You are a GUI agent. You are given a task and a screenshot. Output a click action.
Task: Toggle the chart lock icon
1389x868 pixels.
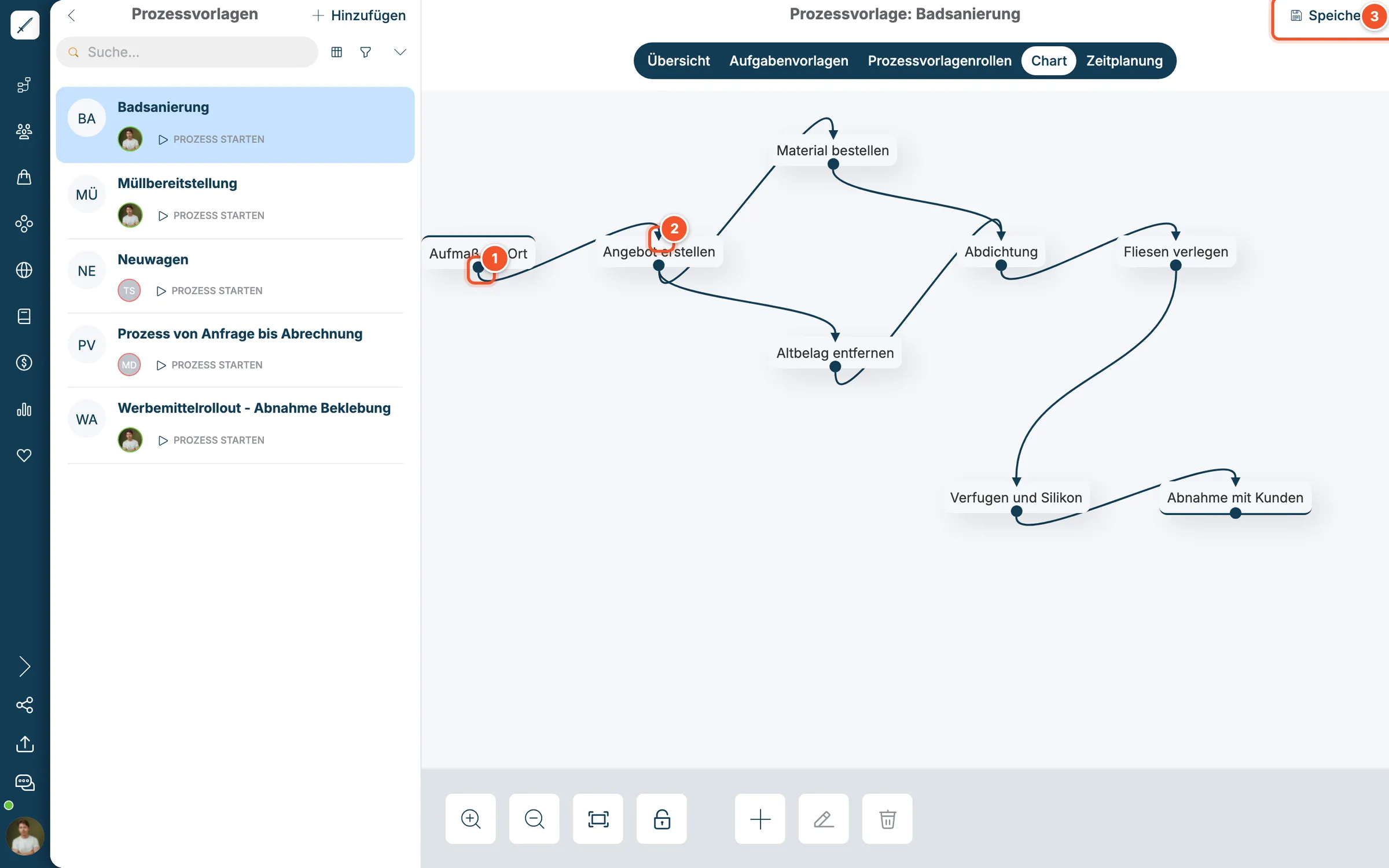point(662,819)
